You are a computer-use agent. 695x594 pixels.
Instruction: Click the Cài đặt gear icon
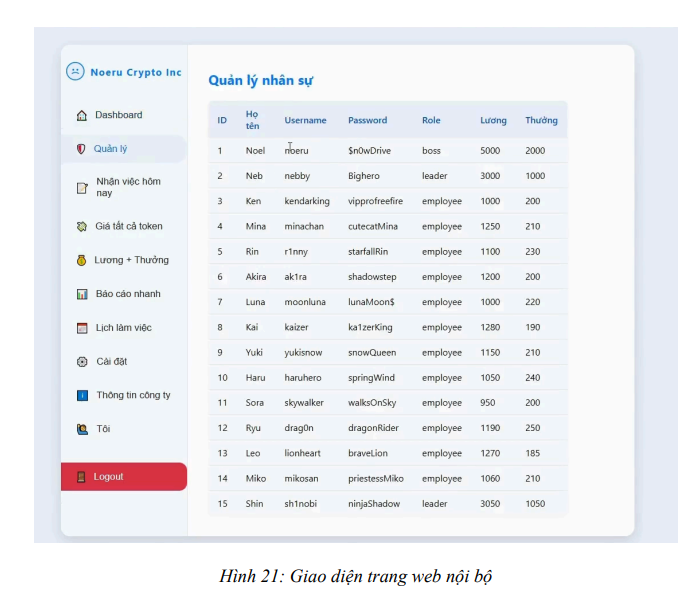(x=82, y=362)
